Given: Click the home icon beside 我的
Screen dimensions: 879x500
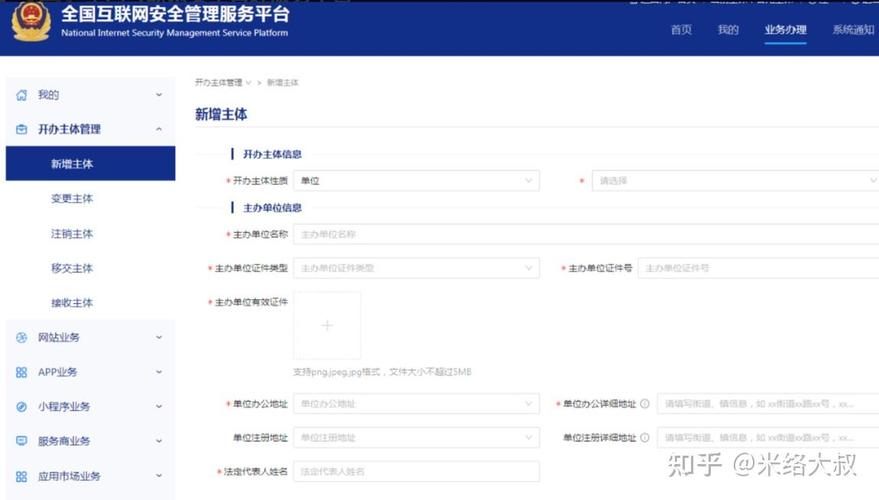Looking at the screenshot, I should 21,95.
